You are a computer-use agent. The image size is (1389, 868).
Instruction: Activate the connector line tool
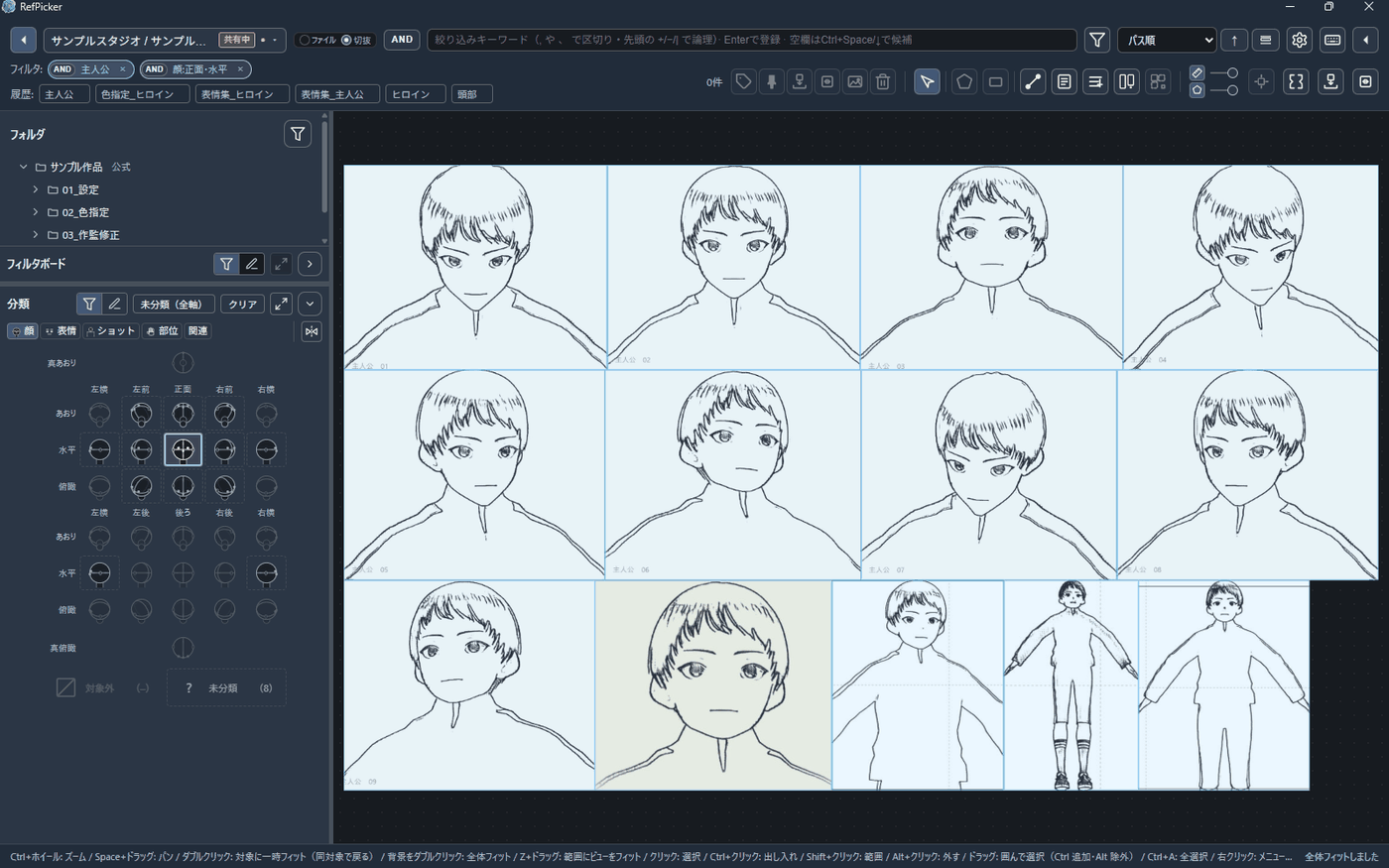(x=1033, y=81)
